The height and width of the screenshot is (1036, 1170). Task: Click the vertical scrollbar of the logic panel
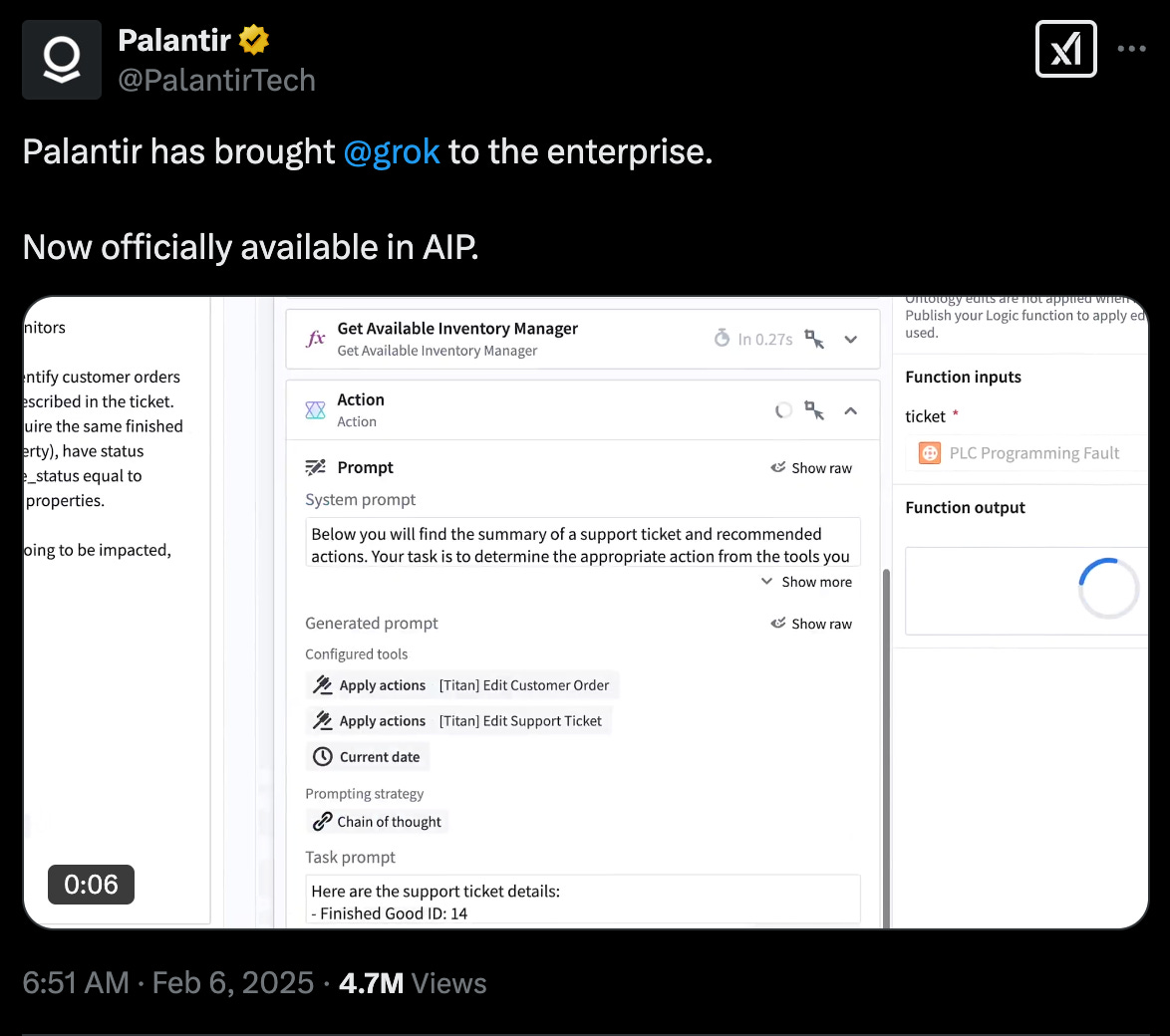[x=886, y=748]
